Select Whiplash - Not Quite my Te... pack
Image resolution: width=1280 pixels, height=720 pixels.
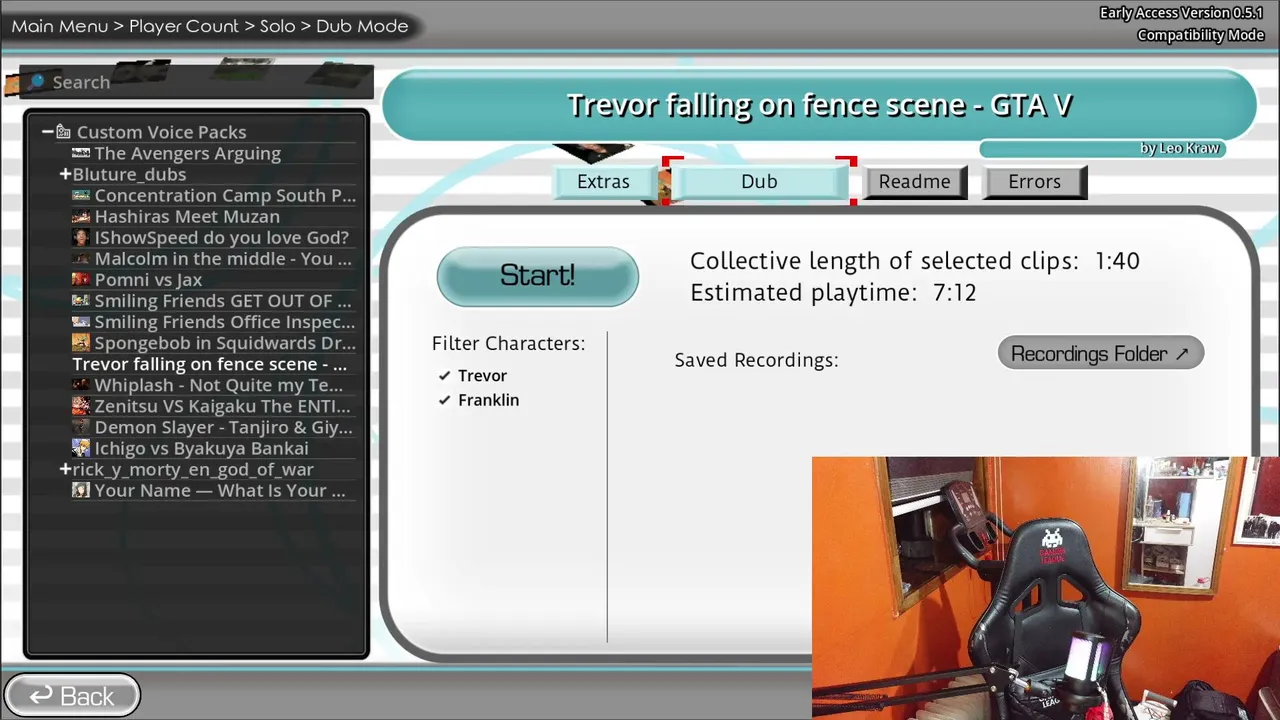click(218, 385)
